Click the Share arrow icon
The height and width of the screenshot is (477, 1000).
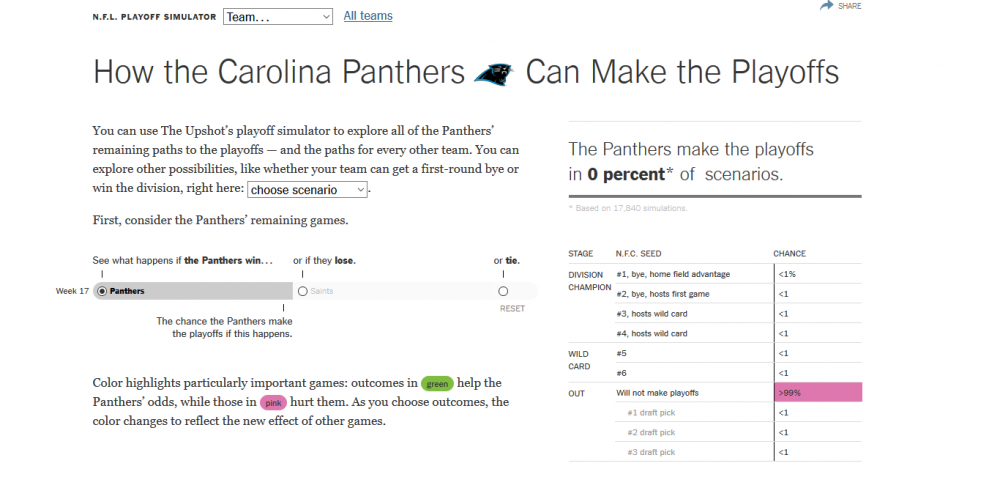[827, 5]
